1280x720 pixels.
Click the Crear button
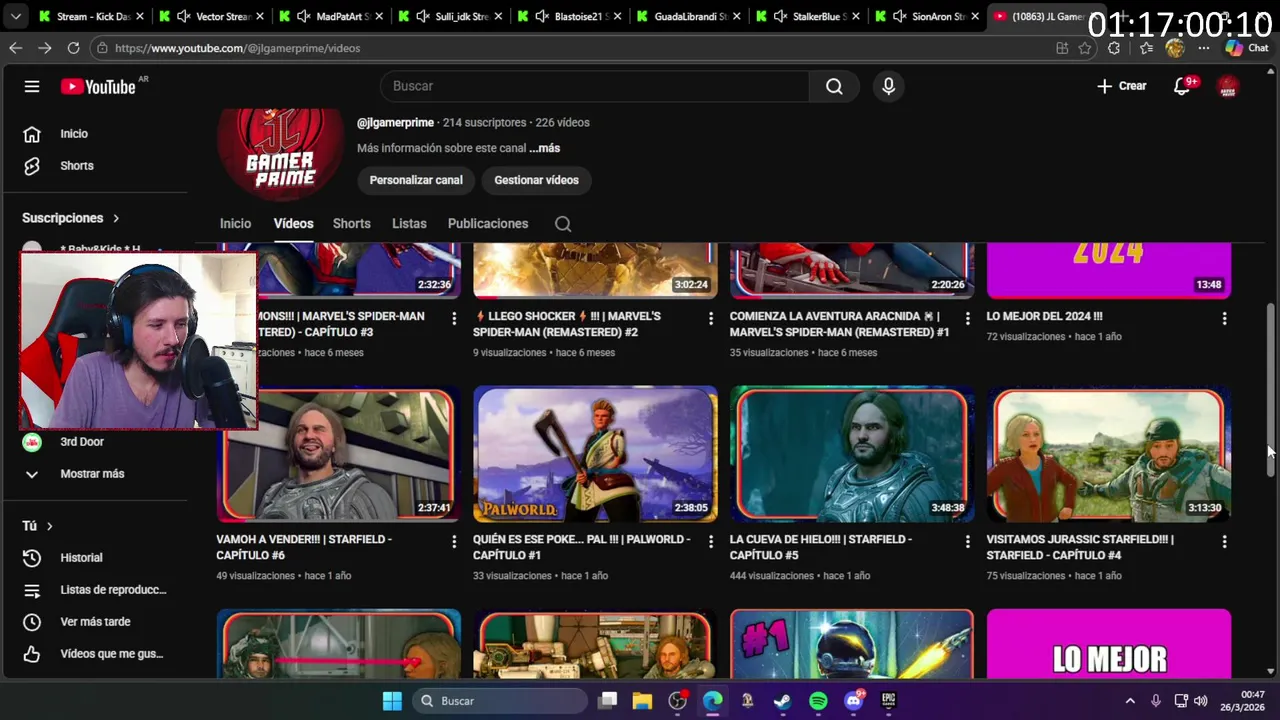[x=1122, y=87]
